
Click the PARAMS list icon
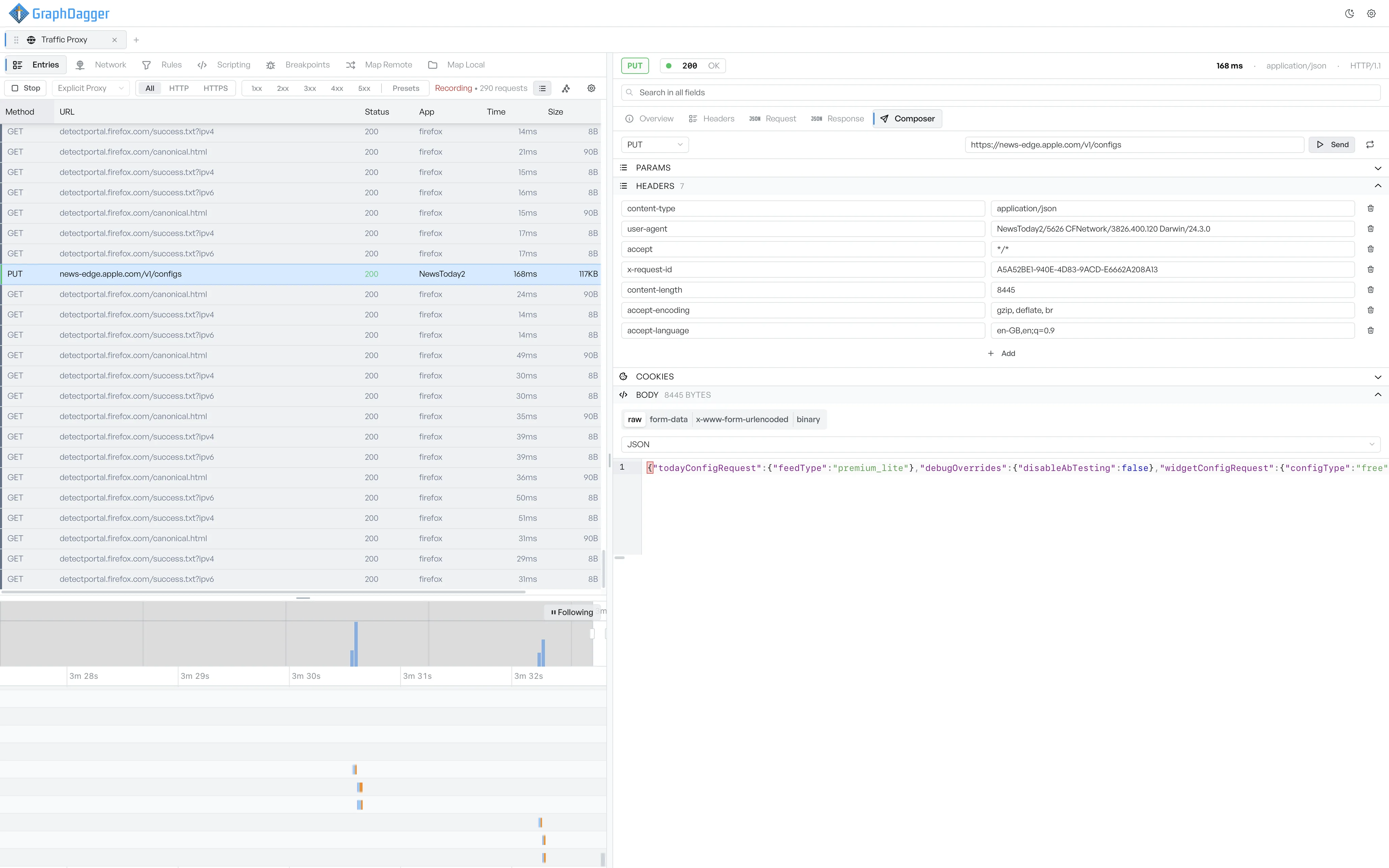click(x=623, y=167)
